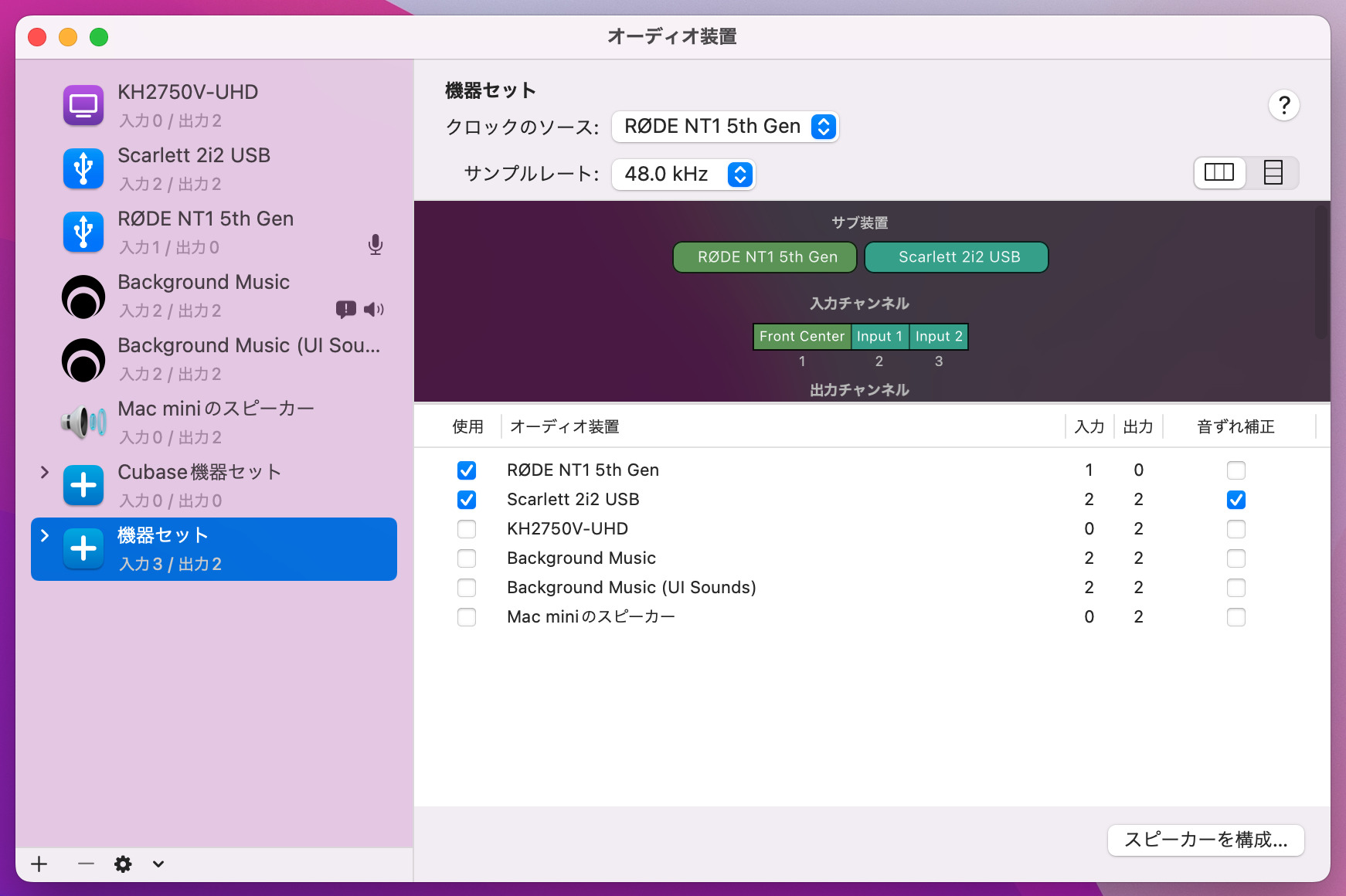Expand the Cubase 機器セット disclosure arrow

coord(44,472)
